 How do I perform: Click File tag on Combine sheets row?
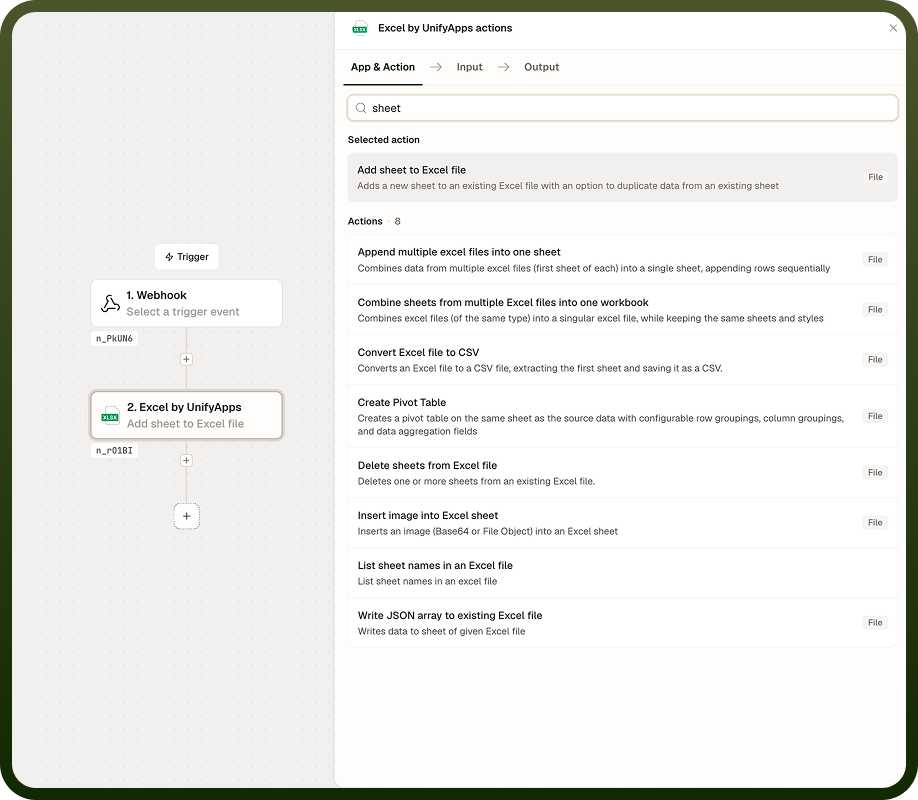pyautogui.click(x=875, y=310)
